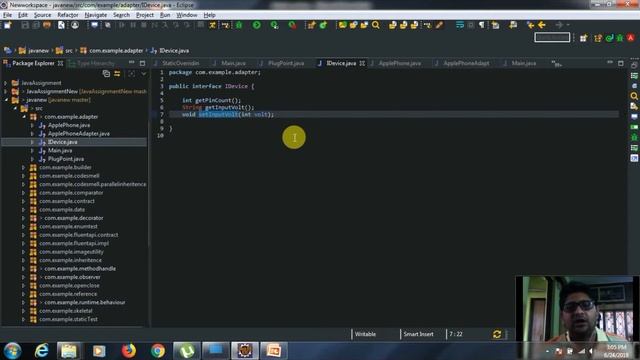Viewport: 640px width, 360px height.
Task: Click the New Java Class icon
Action: 323,25
